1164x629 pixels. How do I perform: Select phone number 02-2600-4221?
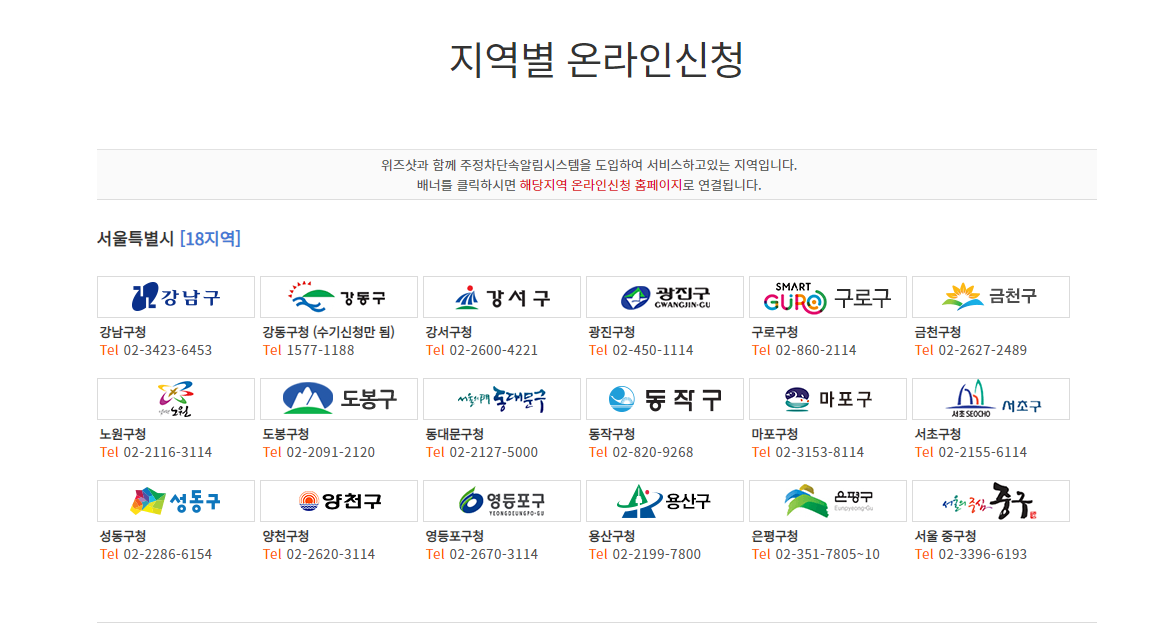click(x=494, y=351)
